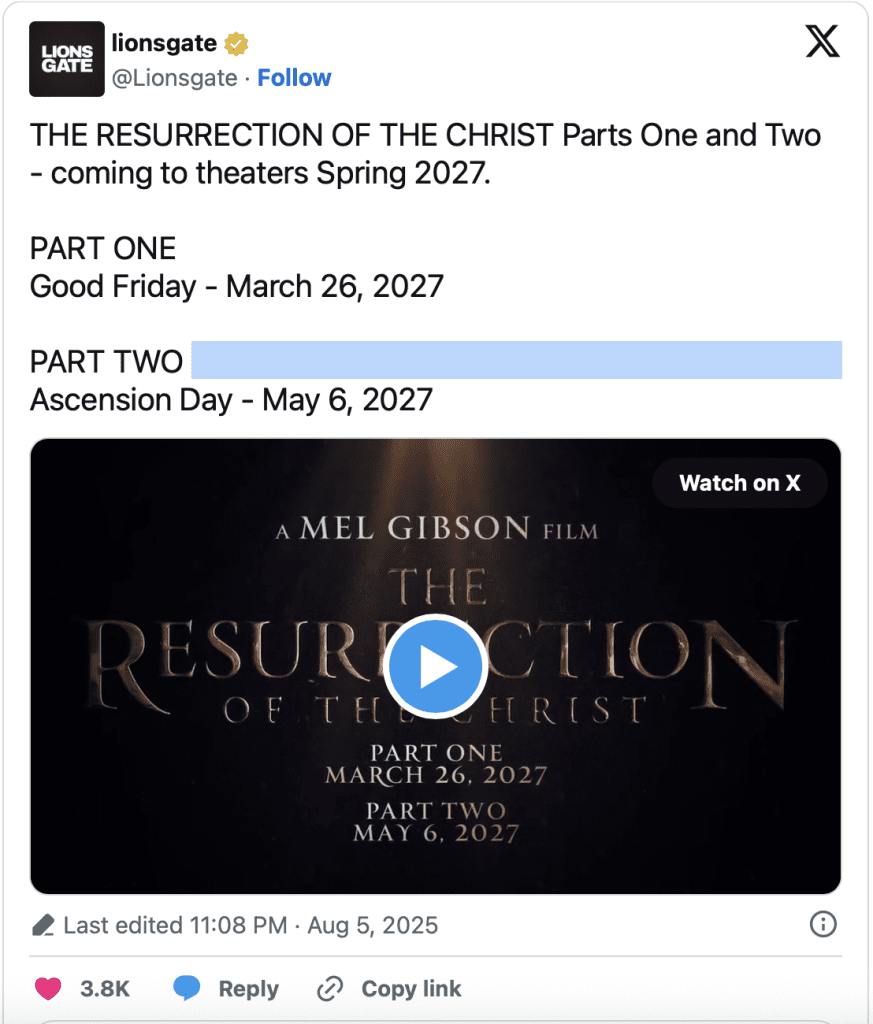Click the Lionsgate profile avatar logo
873x1024 pixels.
[67, 59]
